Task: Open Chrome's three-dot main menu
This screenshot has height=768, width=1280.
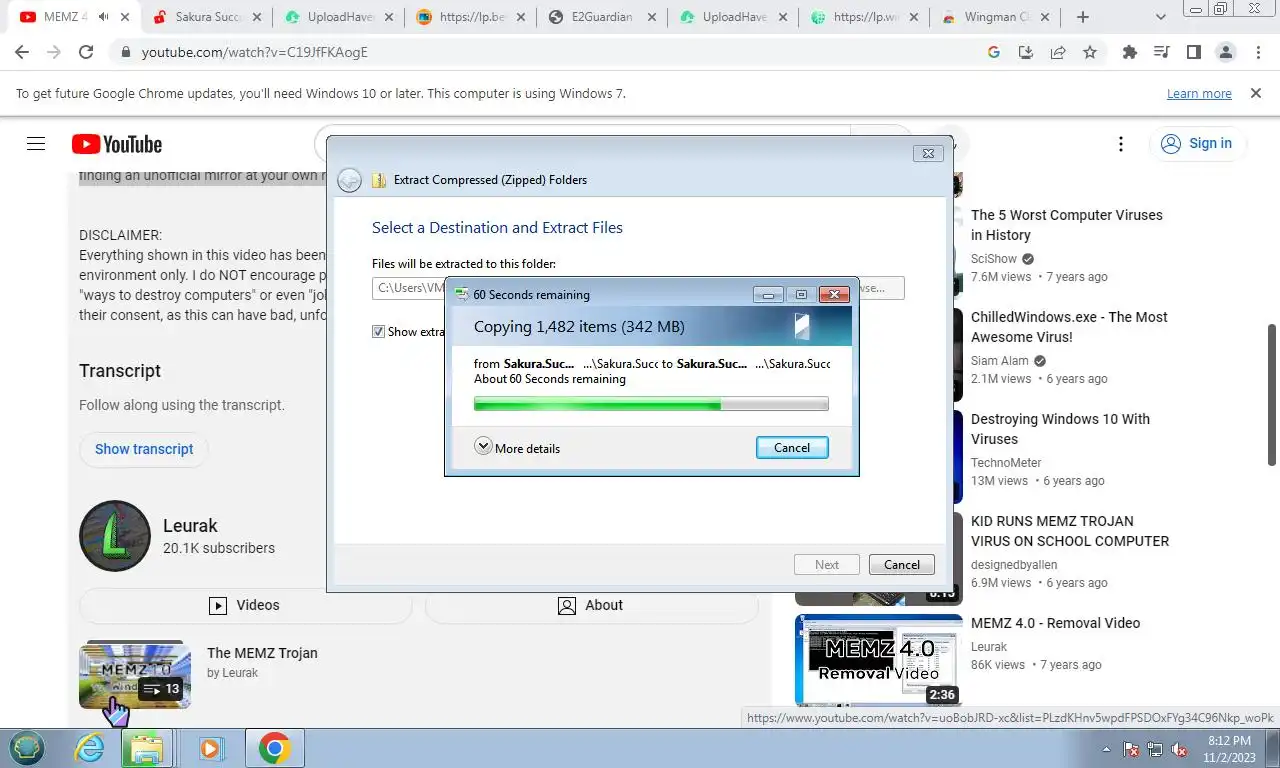Action: tap(1256, 52)
